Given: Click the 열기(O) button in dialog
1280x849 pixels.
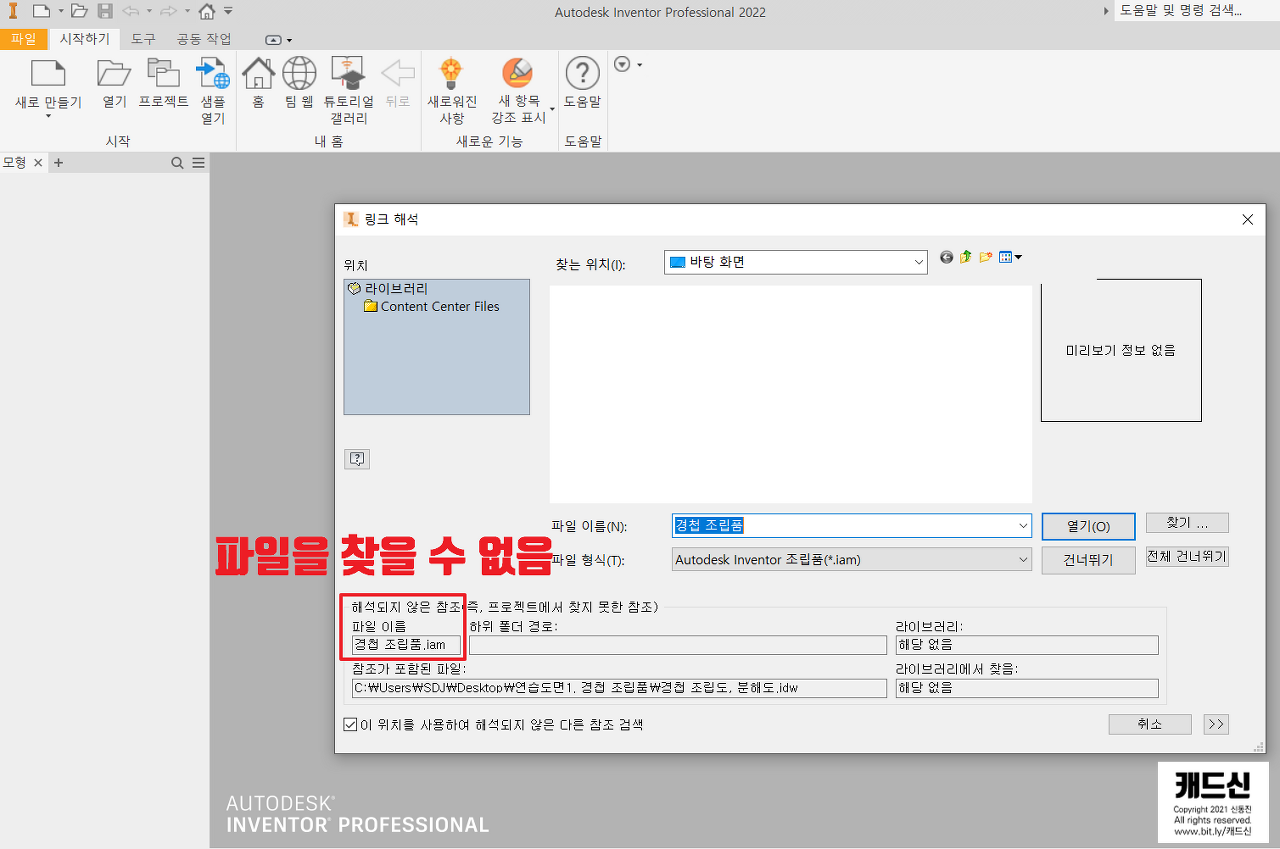Looking at the screenshot, I should click(x=1088, y=526).
